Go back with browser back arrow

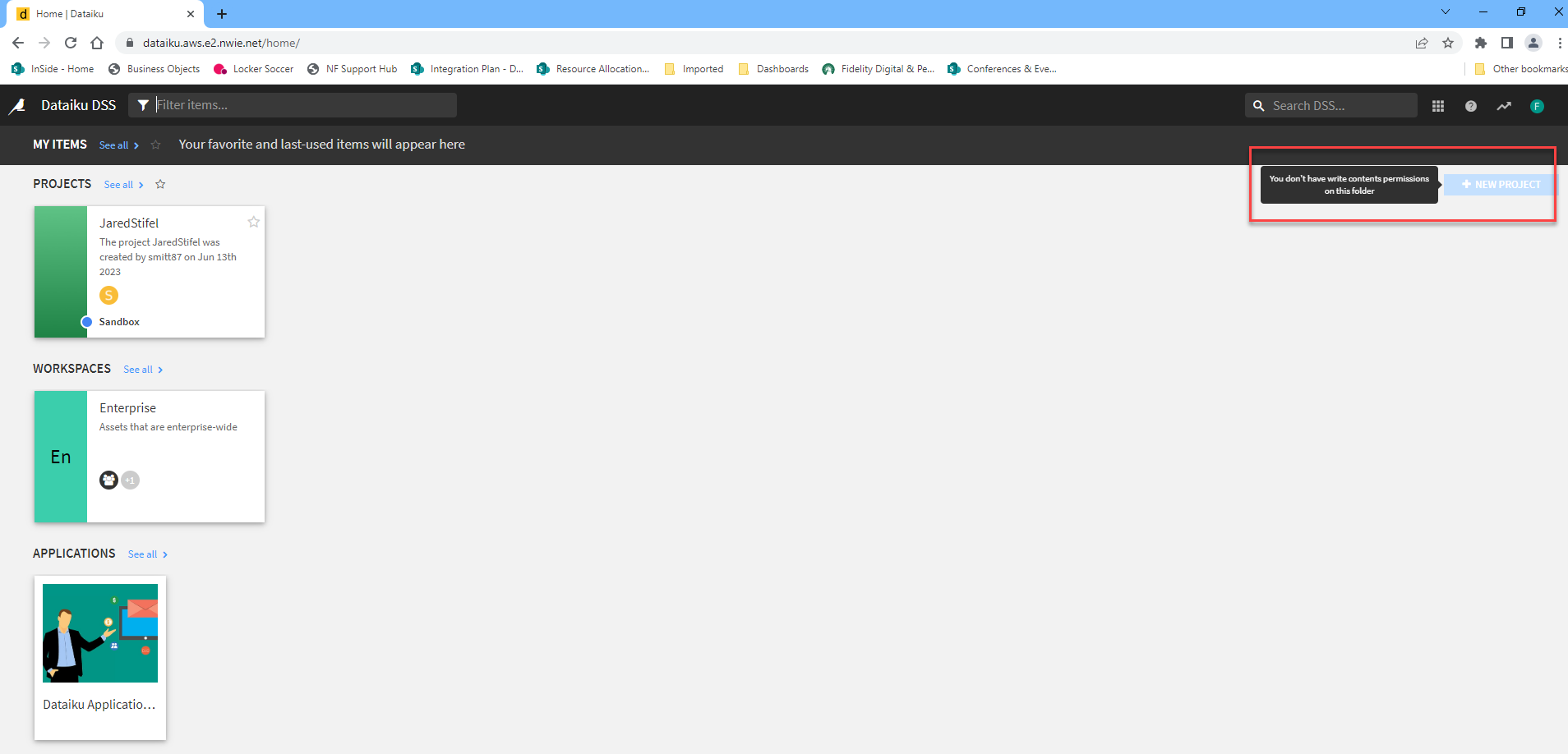coord(18,43)
